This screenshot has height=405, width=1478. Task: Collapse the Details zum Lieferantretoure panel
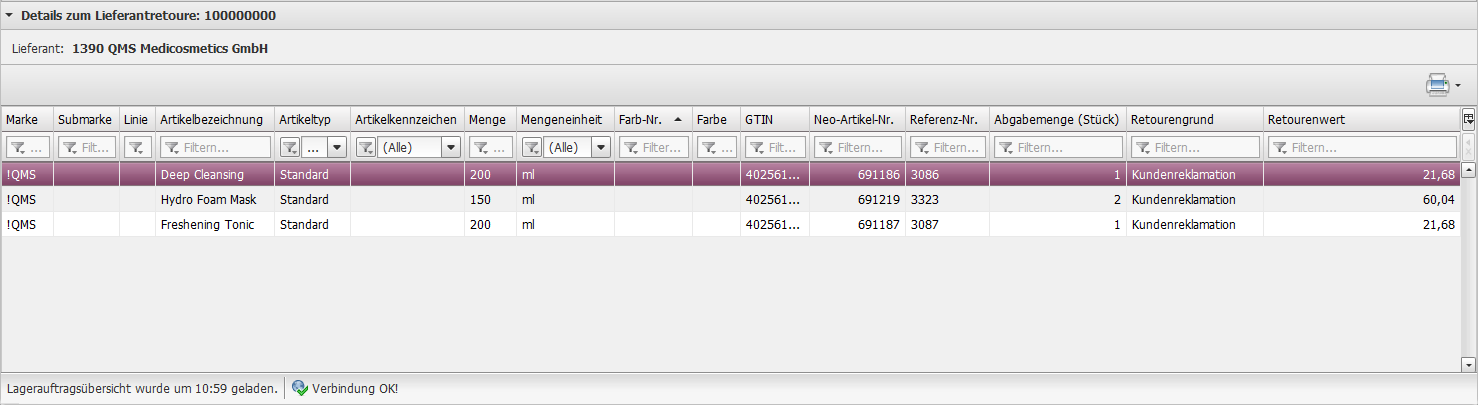click(10, 15)
